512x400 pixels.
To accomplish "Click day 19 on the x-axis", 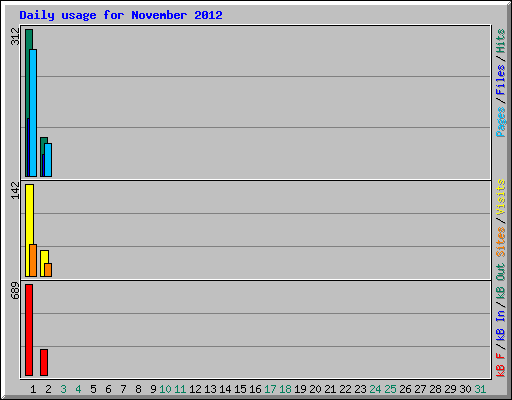I will coord(300,389).
